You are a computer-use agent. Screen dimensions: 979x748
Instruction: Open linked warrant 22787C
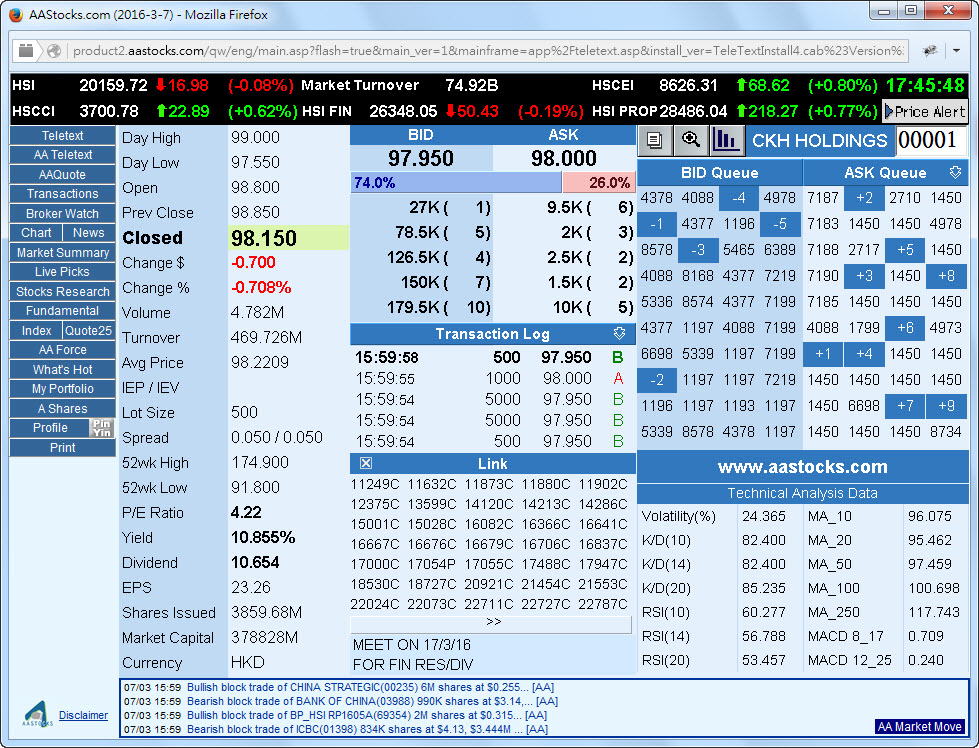coord(603,604)
